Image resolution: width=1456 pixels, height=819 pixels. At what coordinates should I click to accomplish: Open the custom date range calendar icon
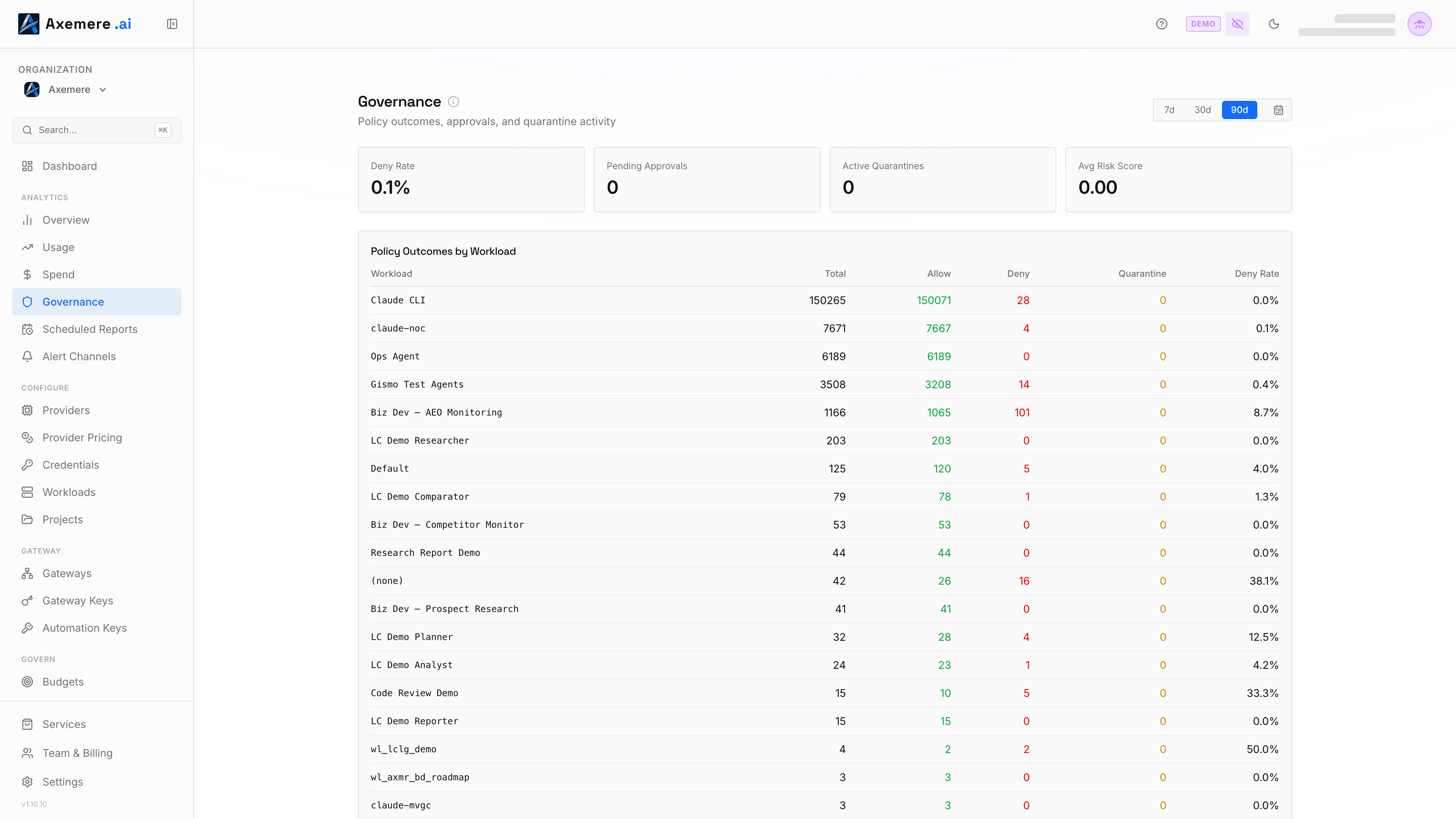(1279, 110)
